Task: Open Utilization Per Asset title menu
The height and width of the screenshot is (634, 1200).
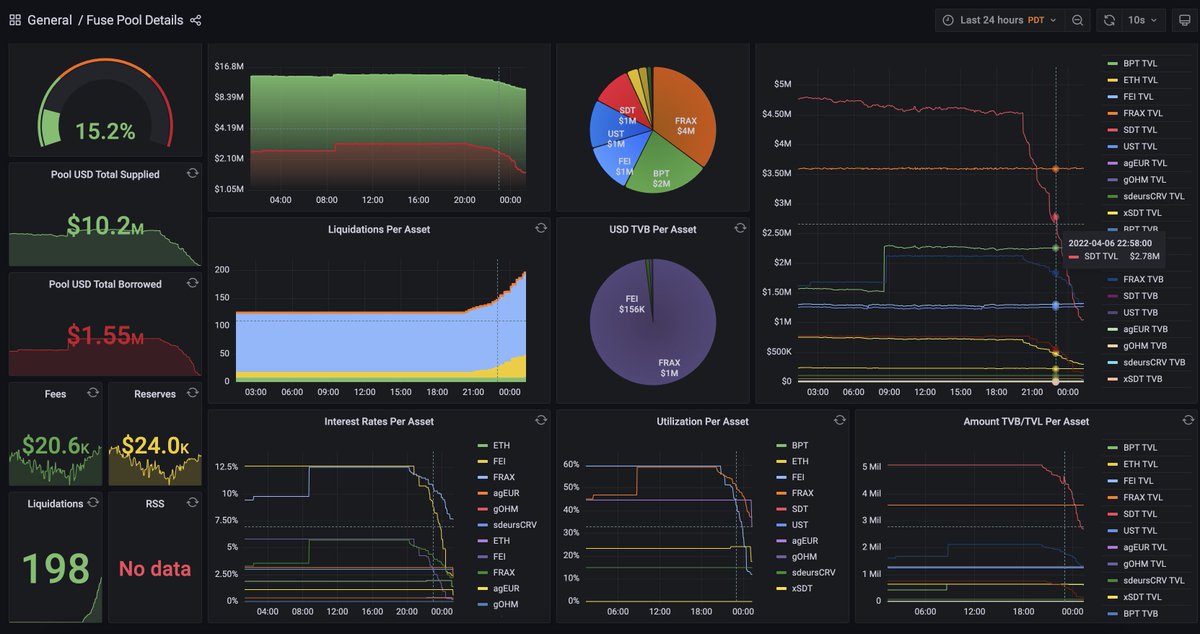Action: point(703,421)
